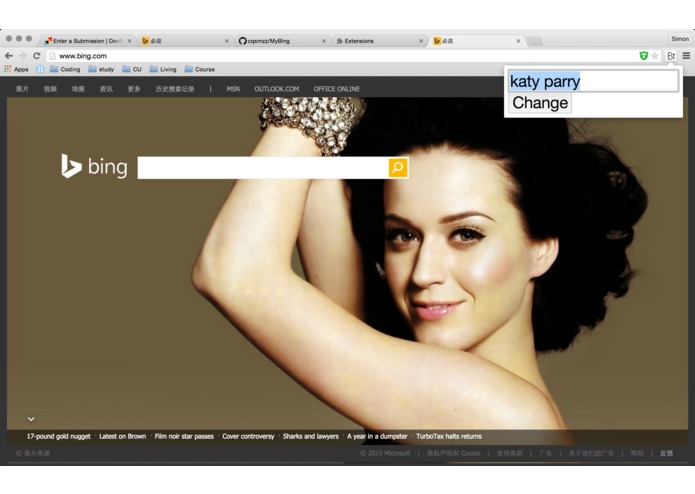The image size is (695, 494).
Task: Click the browser back arrow
Action: 9,56
